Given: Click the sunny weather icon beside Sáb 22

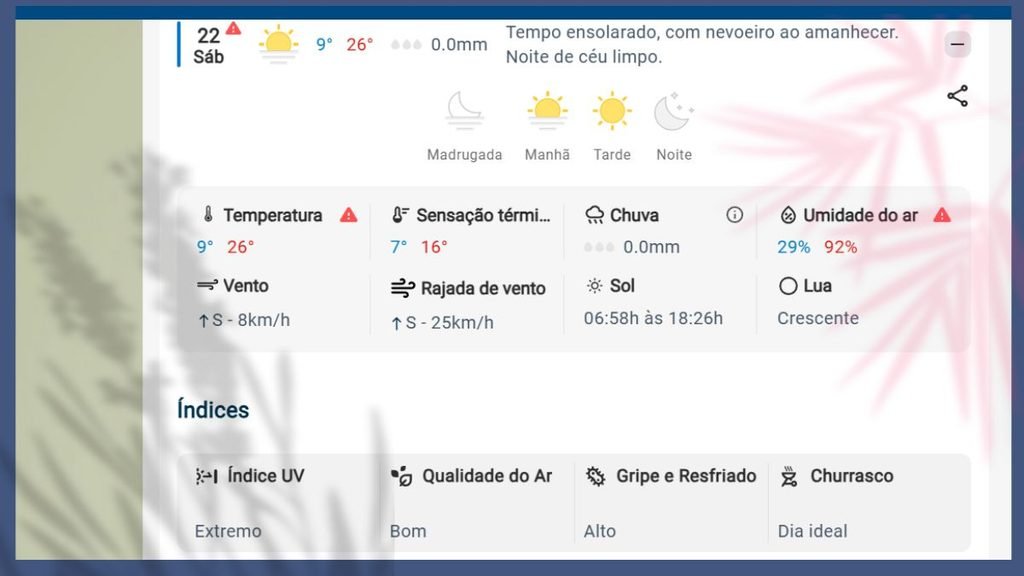Looking at the screenshot, I should coord(279,44).
